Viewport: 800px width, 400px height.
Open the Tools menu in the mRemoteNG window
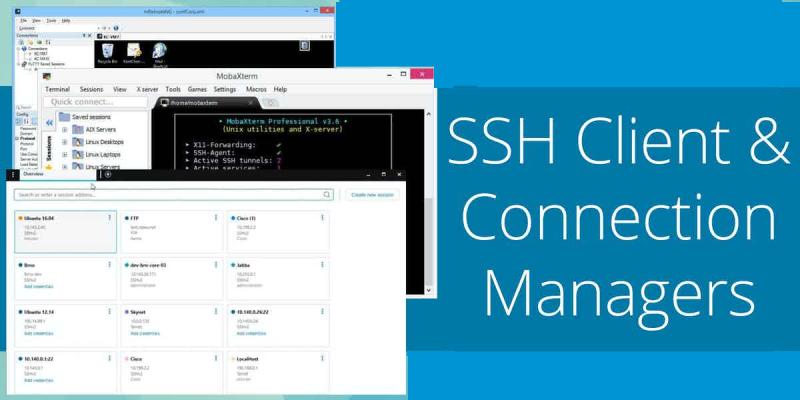(x=52, y=21)
